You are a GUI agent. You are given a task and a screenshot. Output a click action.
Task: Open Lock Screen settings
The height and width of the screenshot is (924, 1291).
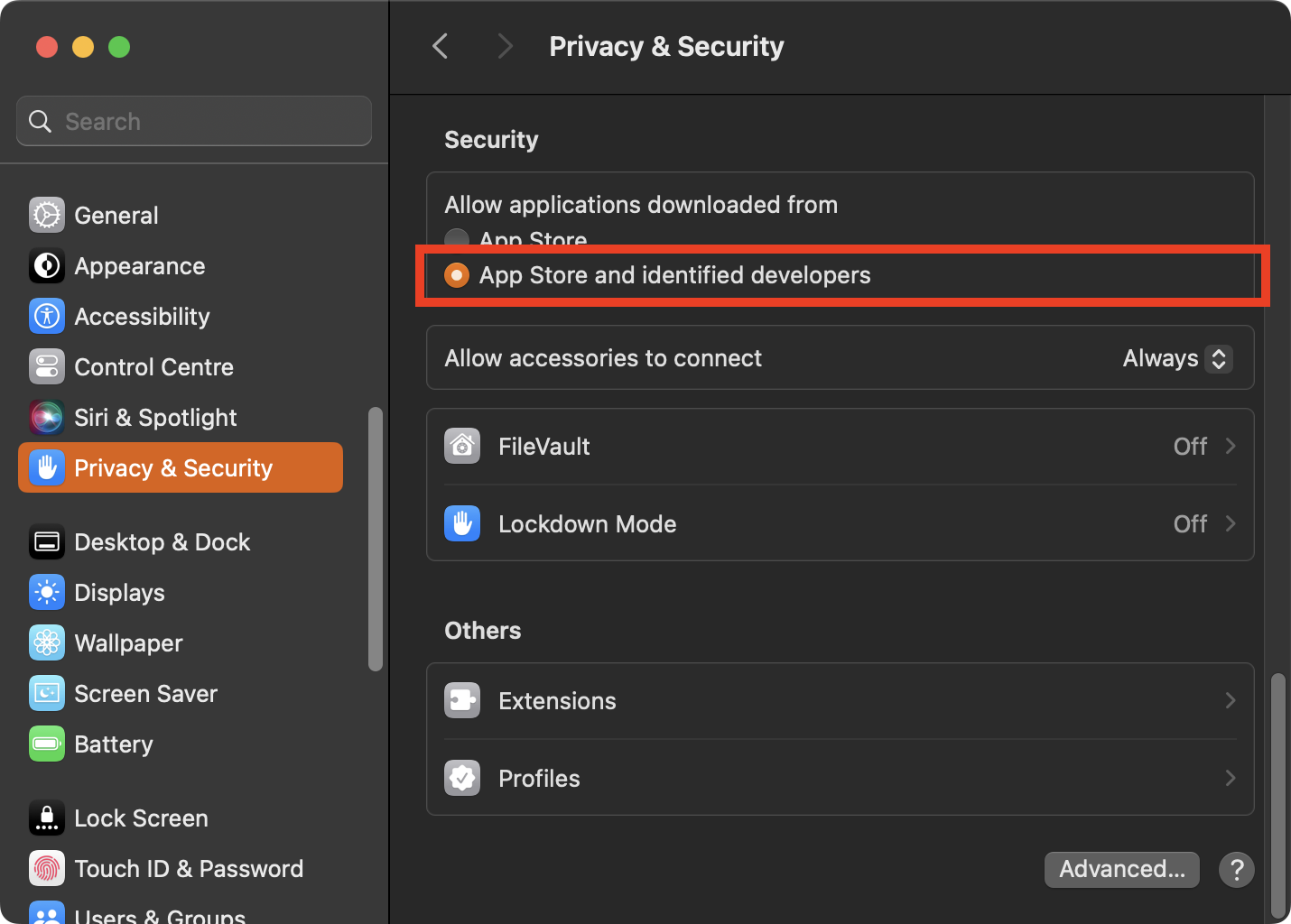[181, 818]
